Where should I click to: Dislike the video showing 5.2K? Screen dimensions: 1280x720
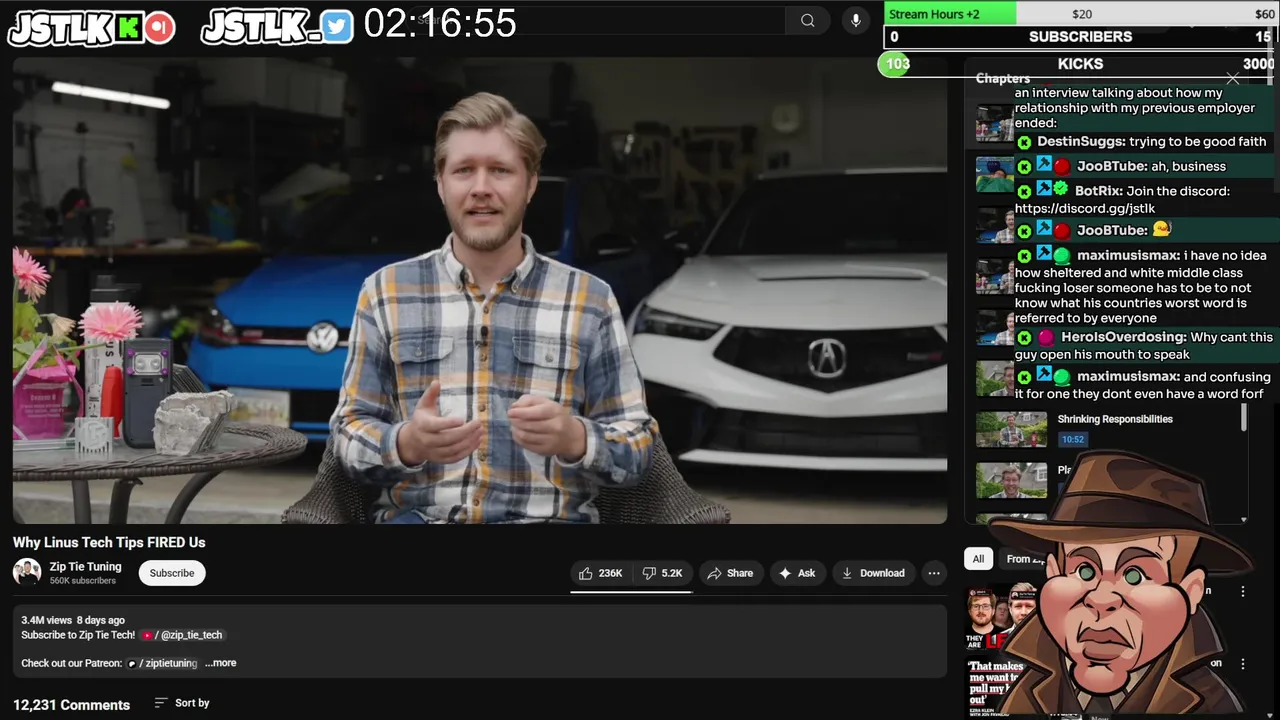[x=662, y=573]
